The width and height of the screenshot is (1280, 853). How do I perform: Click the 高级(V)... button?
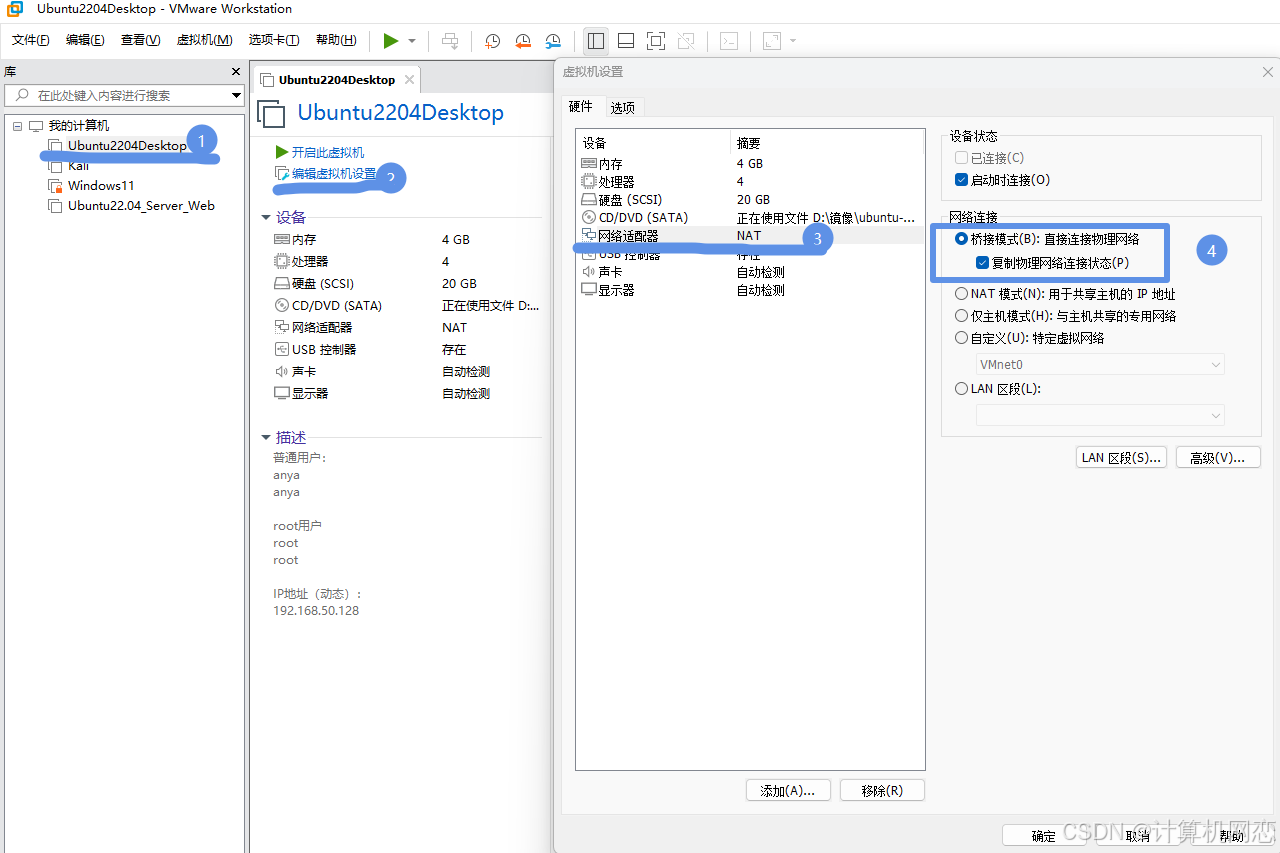1217,458
